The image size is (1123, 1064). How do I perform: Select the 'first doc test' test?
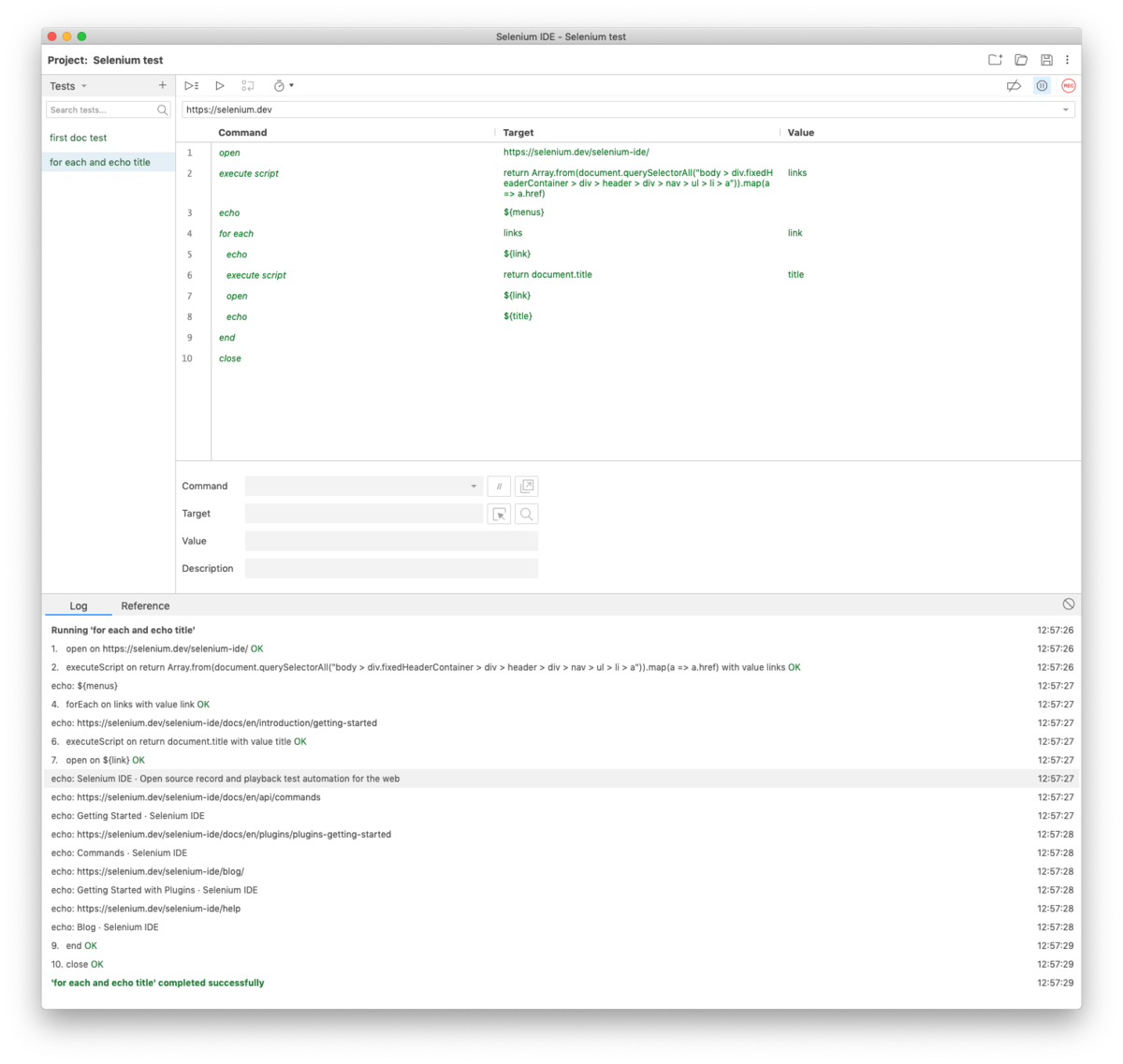[x=78, y=138]
